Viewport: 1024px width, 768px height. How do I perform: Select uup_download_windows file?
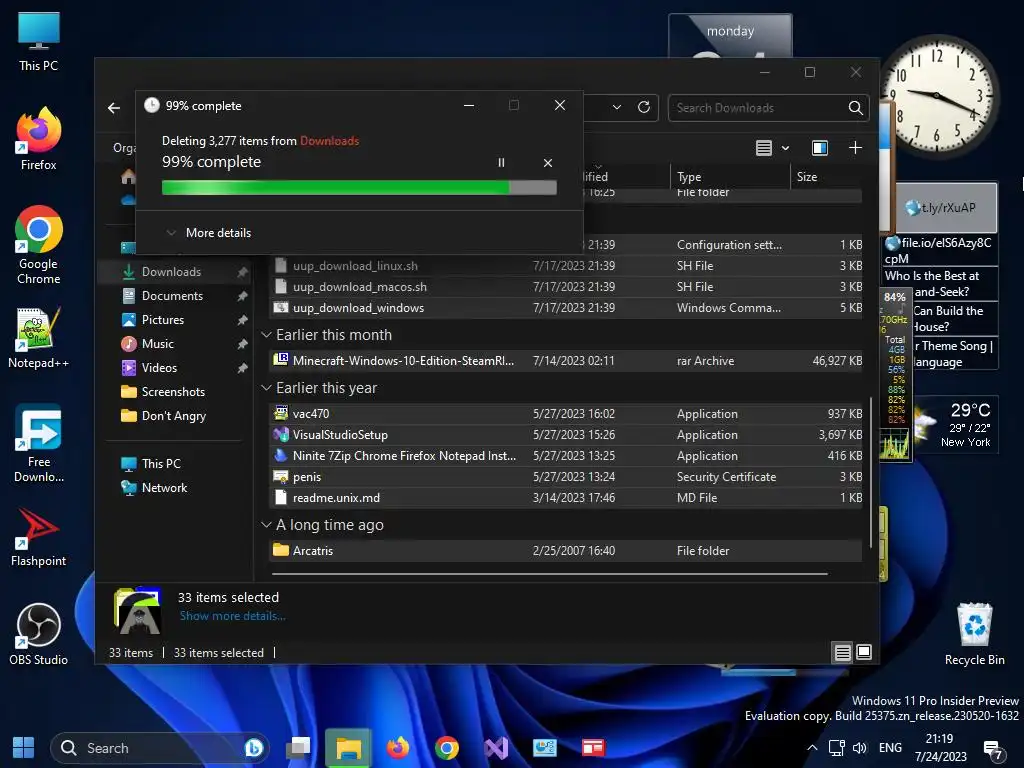[x=566, y=308]
